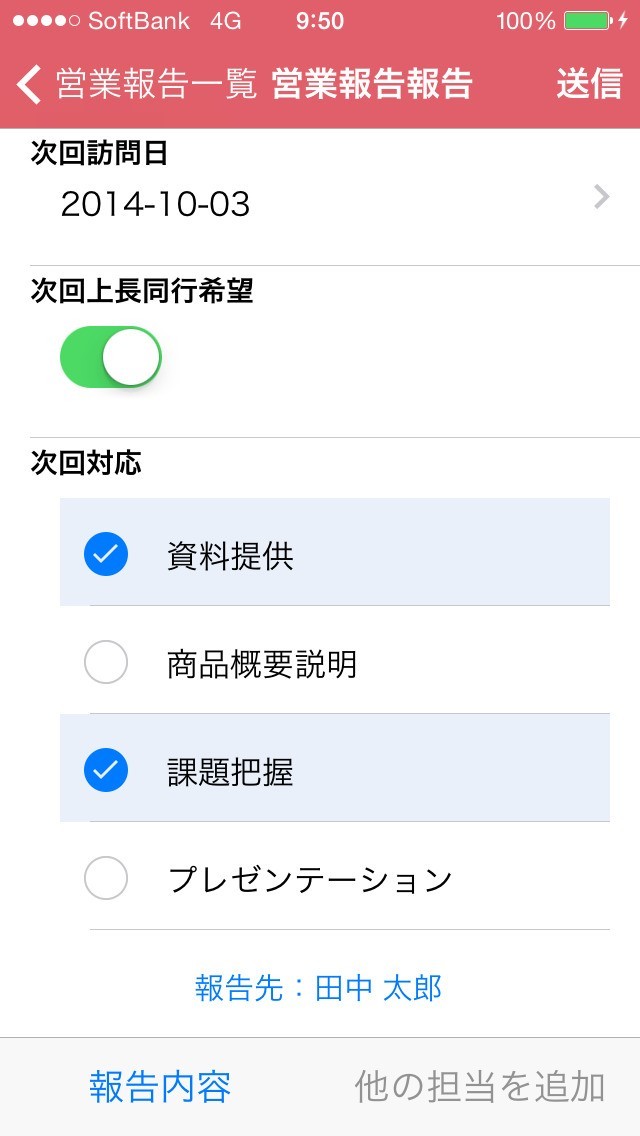640x1136 pixels.
Task: Switch to the 報告内容 tab
Action: pyautogui.click(x=160, y=1086)
